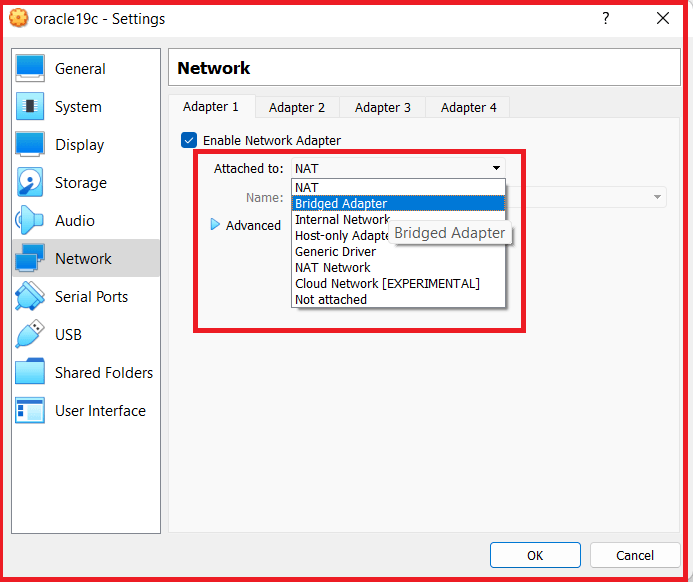The image size is (693, 582).
Task: Expand the Advanced disclosure triangle
Action: (215, 224)
